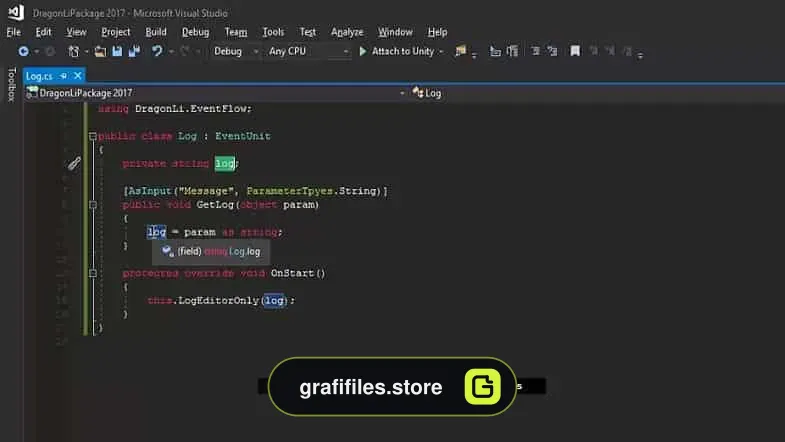Click the Navigate Backward arrow icon

[23, 51]
